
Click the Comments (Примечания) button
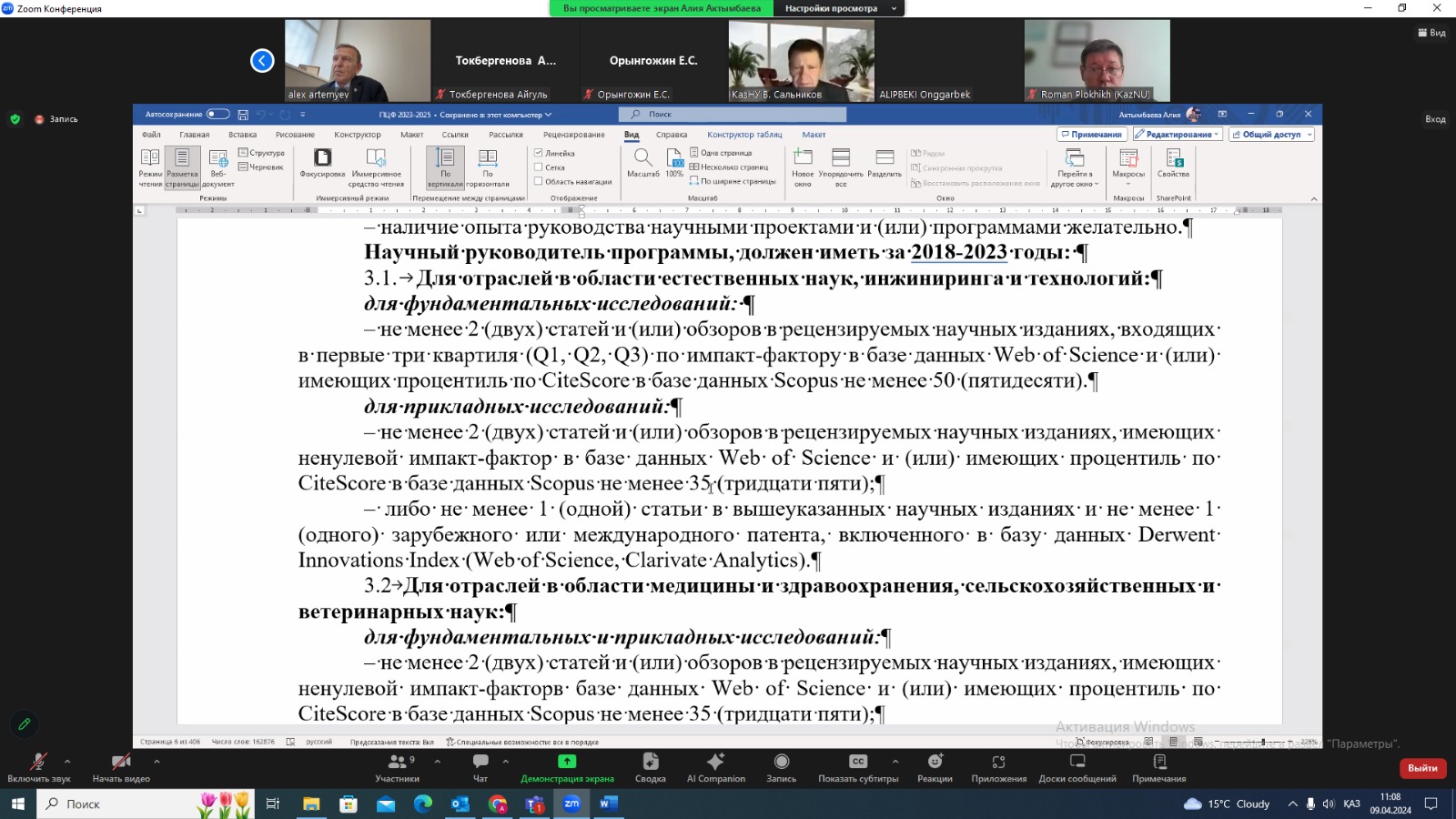(x=1091, y=135)
